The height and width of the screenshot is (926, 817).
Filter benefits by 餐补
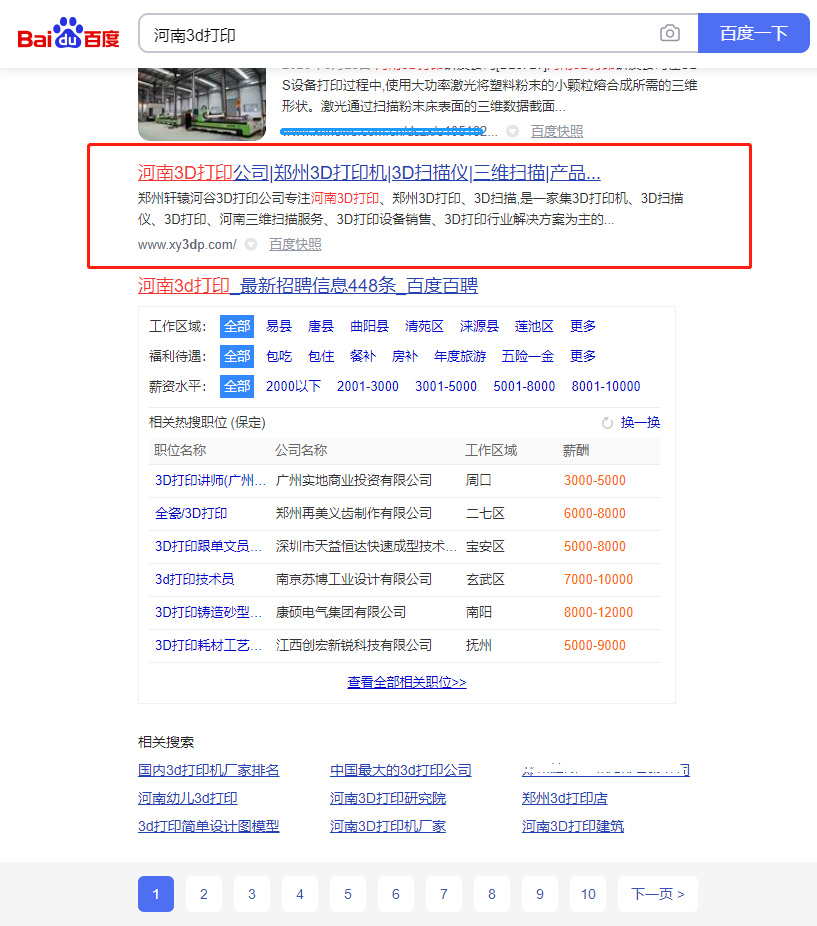(363, 356)
